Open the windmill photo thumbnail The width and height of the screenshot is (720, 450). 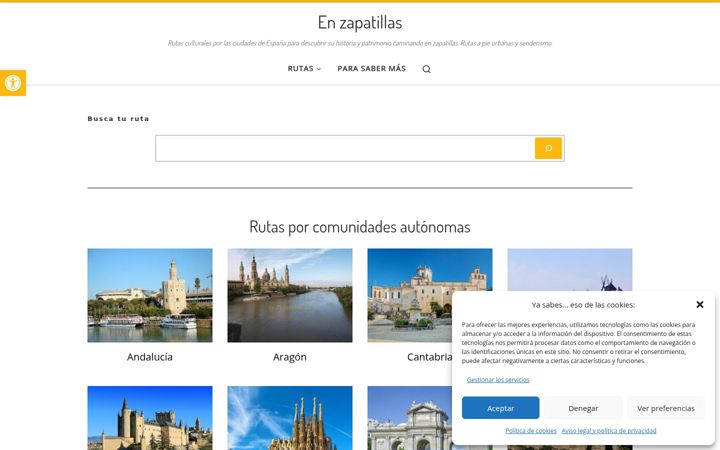coord(570,270)
